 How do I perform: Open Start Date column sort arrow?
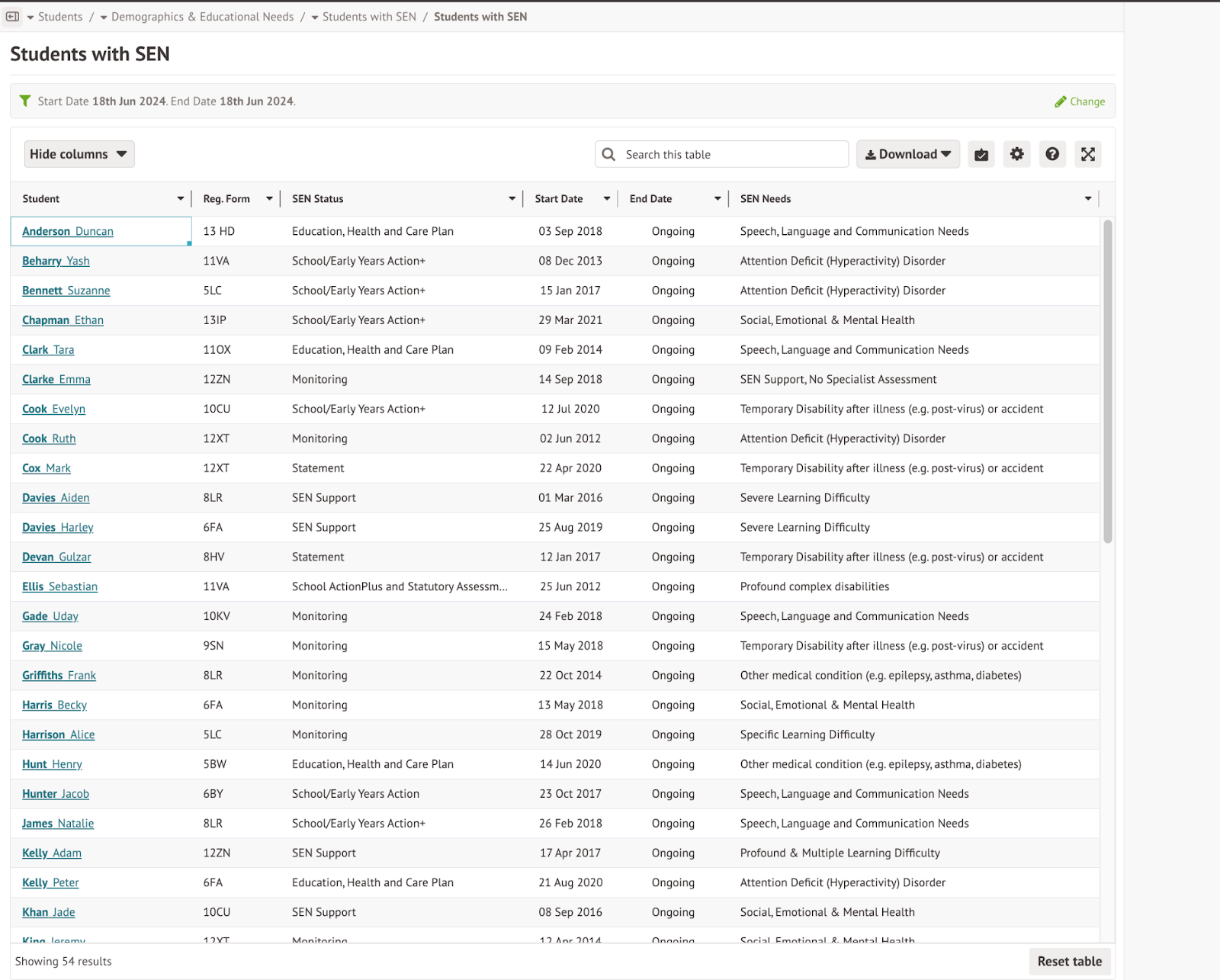pos(607,199)
